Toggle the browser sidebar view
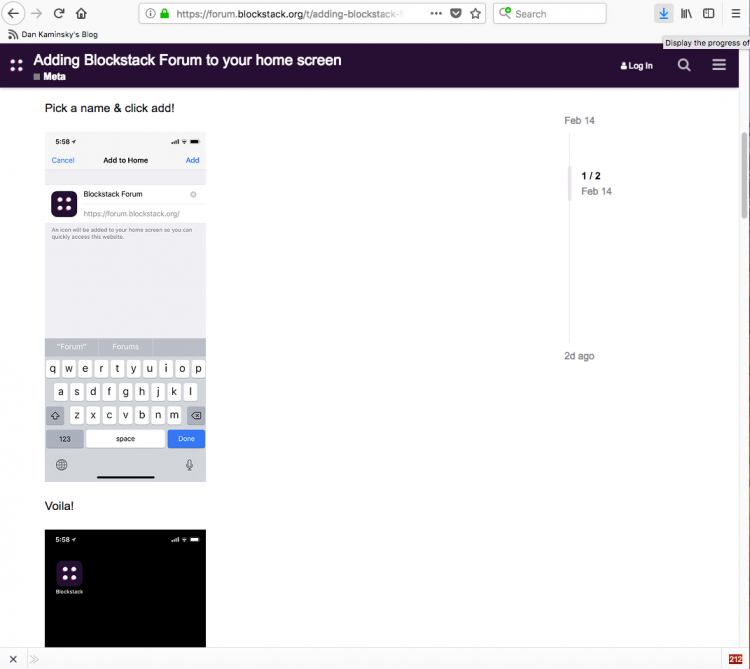Viewport: 750px width, 669px height. pos(708,13)
